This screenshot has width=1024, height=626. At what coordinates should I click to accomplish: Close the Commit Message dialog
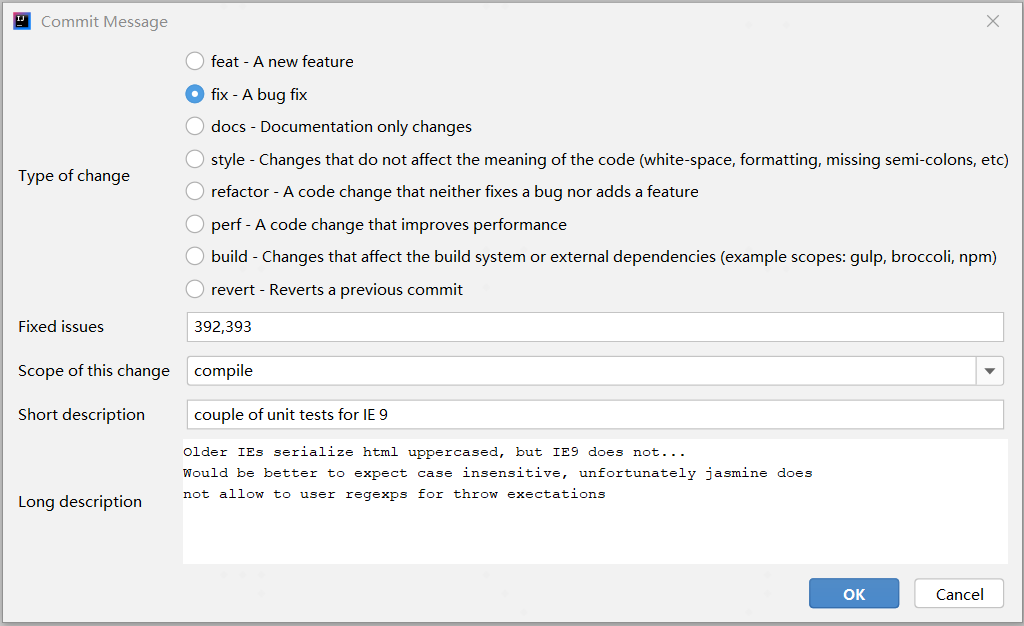point(992,21)
